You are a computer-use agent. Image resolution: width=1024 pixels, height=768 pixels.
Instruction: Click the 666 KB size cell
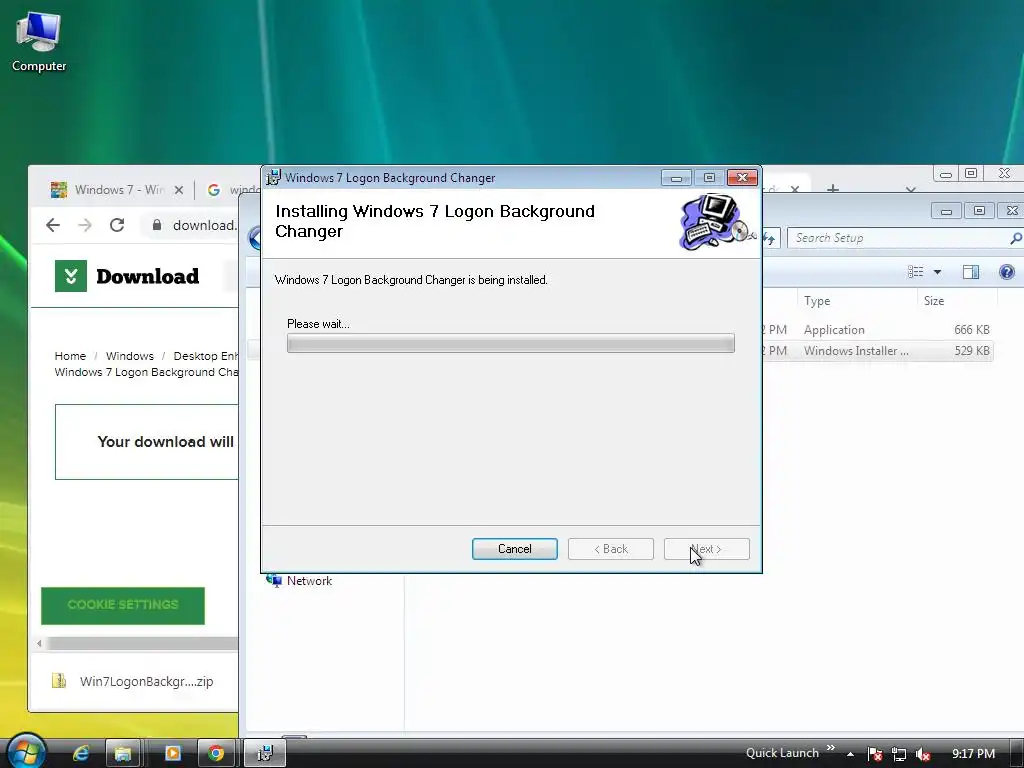972,330
